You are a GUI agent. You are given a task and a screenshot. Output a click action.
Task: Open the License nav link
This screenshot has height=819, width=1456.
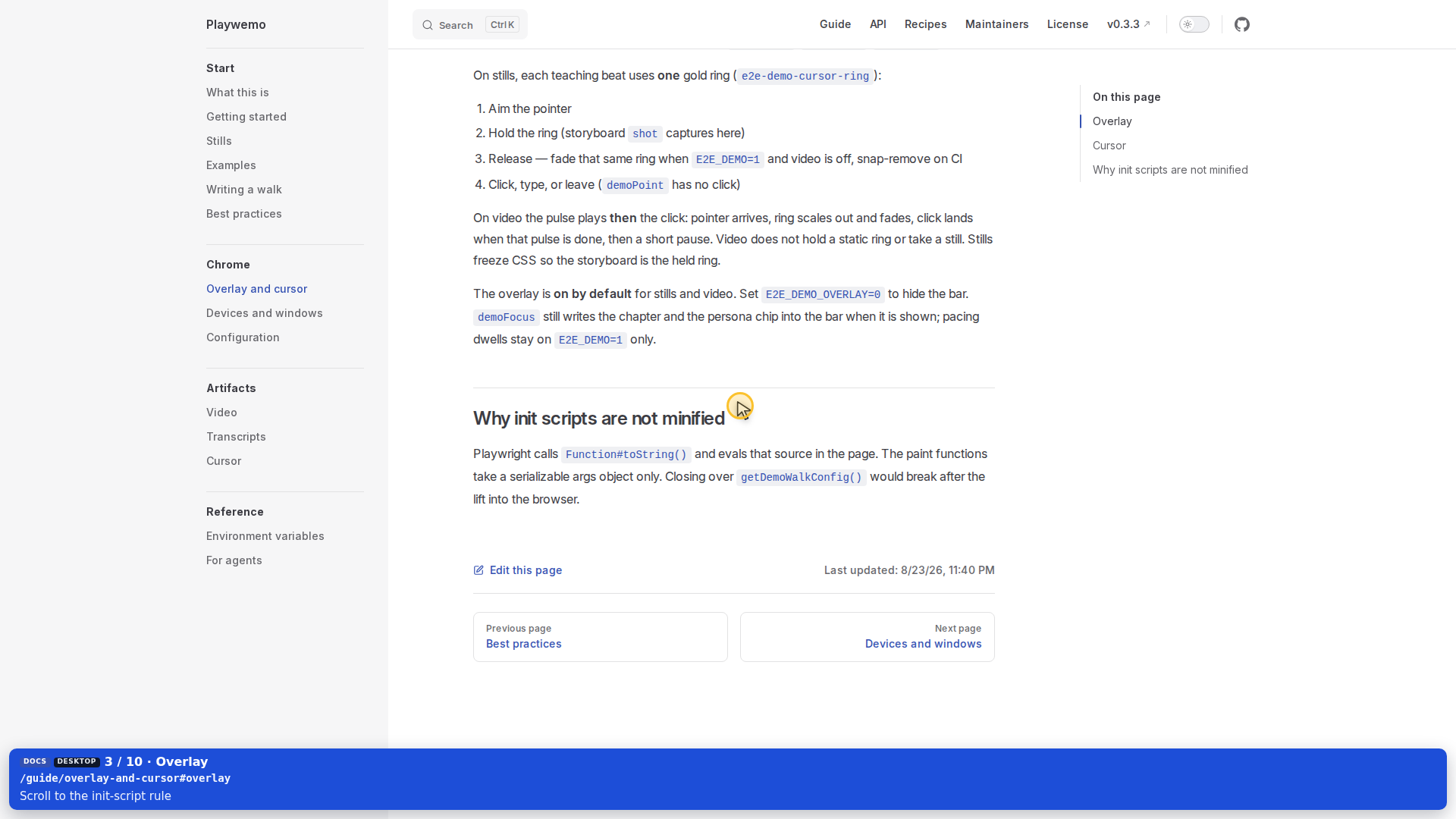[x=1068, y=24]
